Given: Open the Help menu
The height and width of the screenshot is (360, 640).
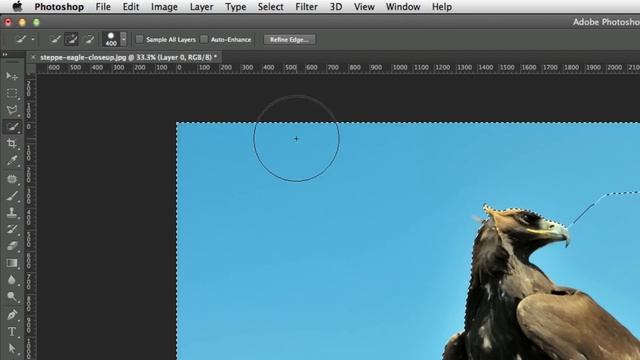Looking at the screenshot, I should pos(442,7).
